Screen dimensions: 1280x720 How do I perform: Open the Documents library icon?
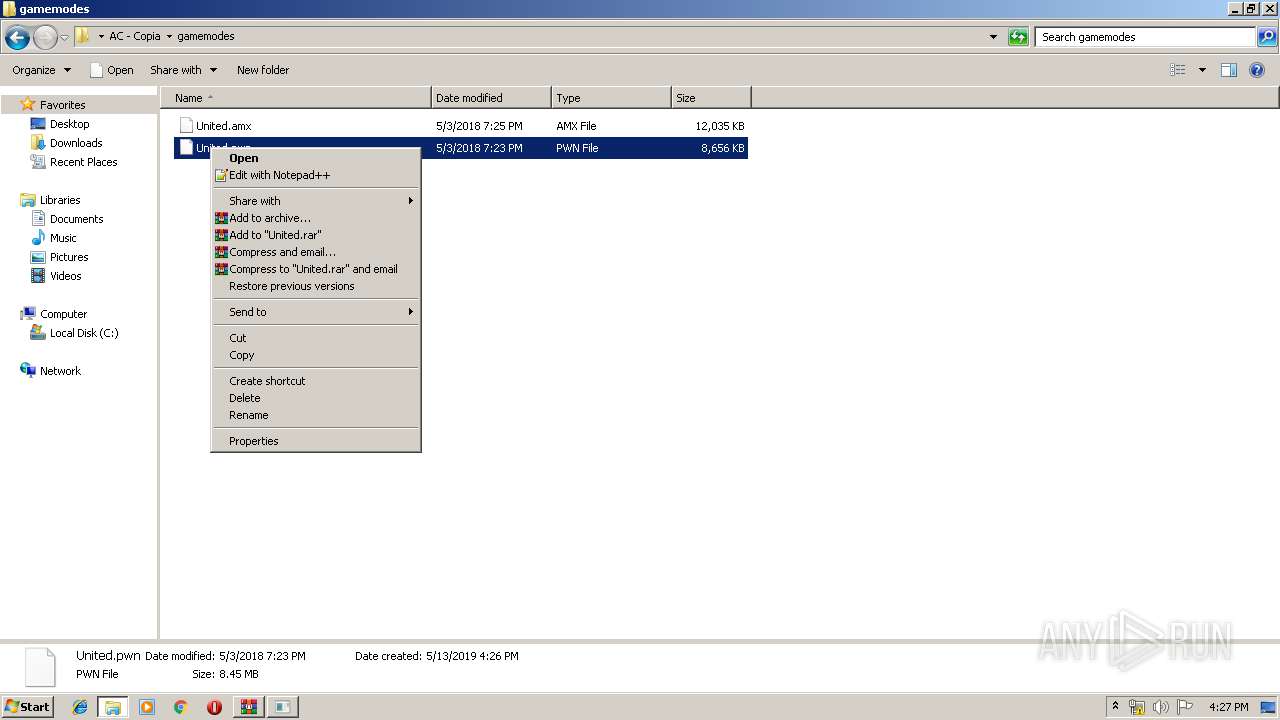(38, 219)
